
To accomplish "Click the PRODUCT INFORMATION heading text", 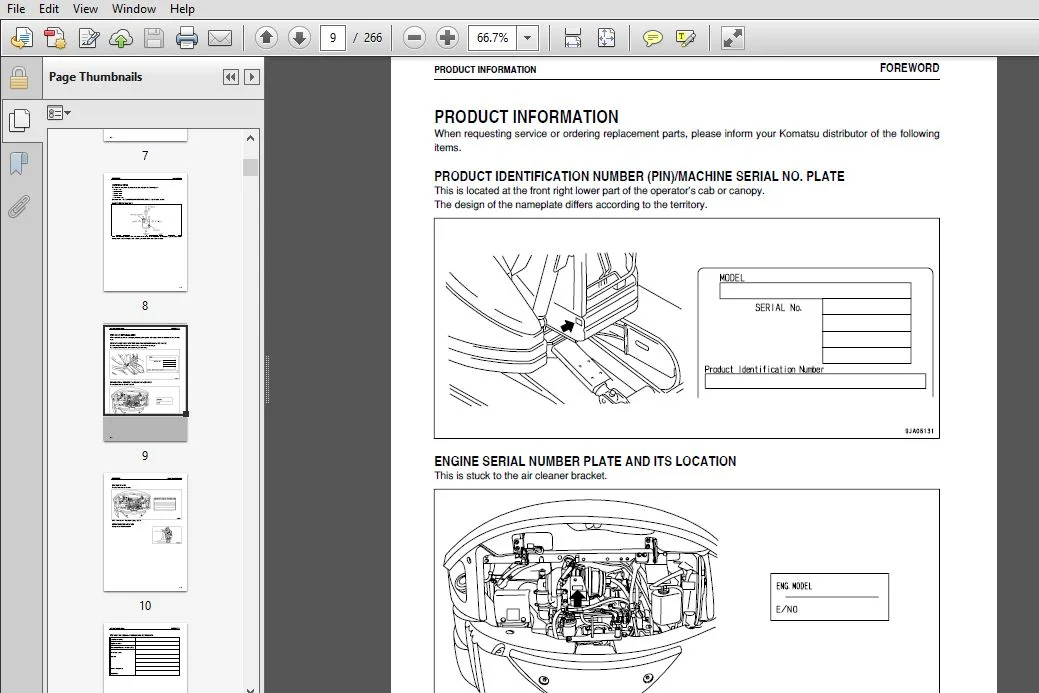I will pyautogui.click(x=526, y=117).
